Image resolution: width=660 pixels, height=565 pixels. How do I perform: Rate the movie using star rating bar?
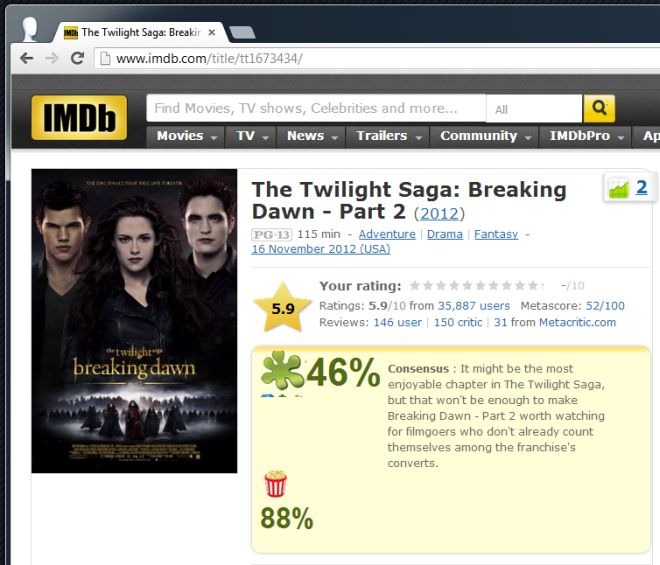tap(476, 286)
